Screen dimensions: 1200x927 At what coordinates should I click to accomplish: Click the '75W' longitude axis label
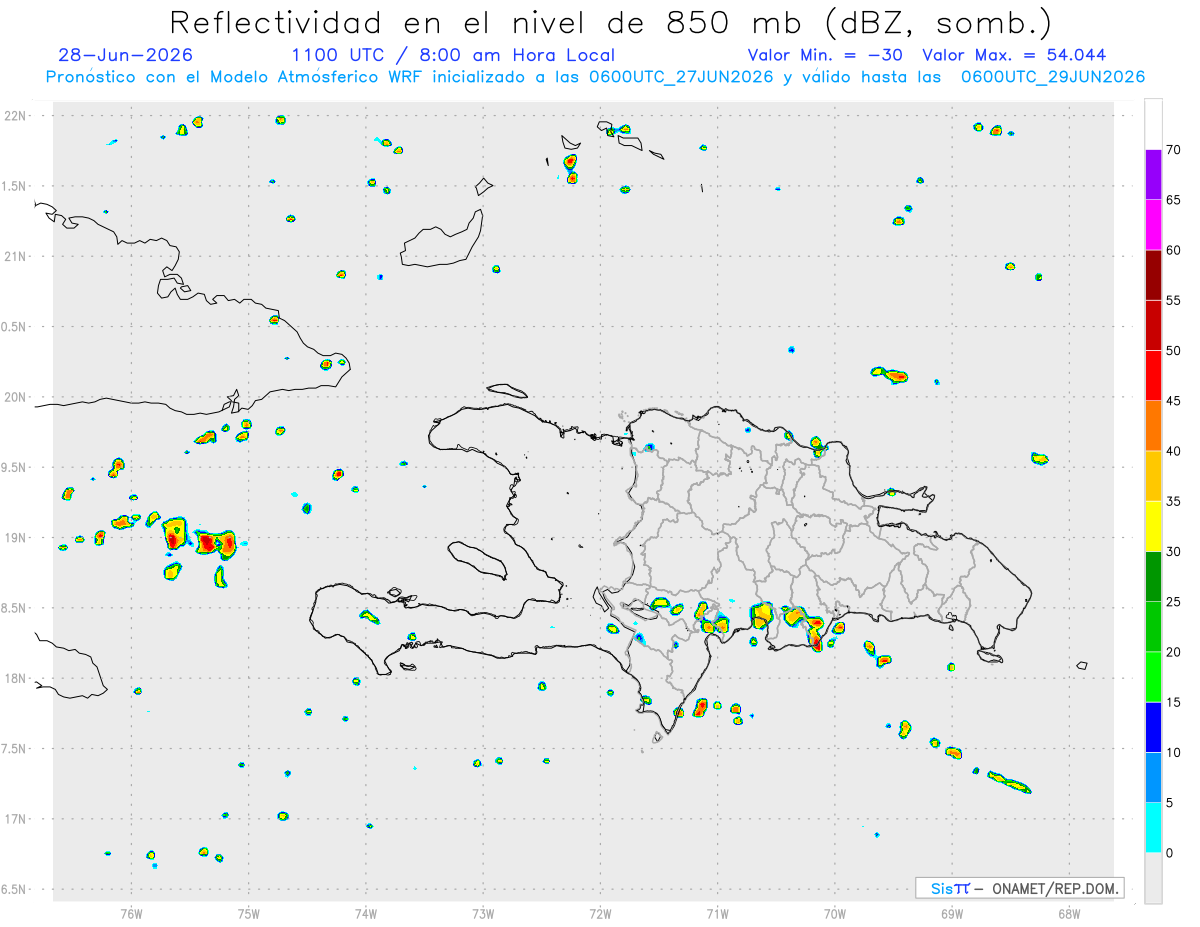[x=249, y=914]
